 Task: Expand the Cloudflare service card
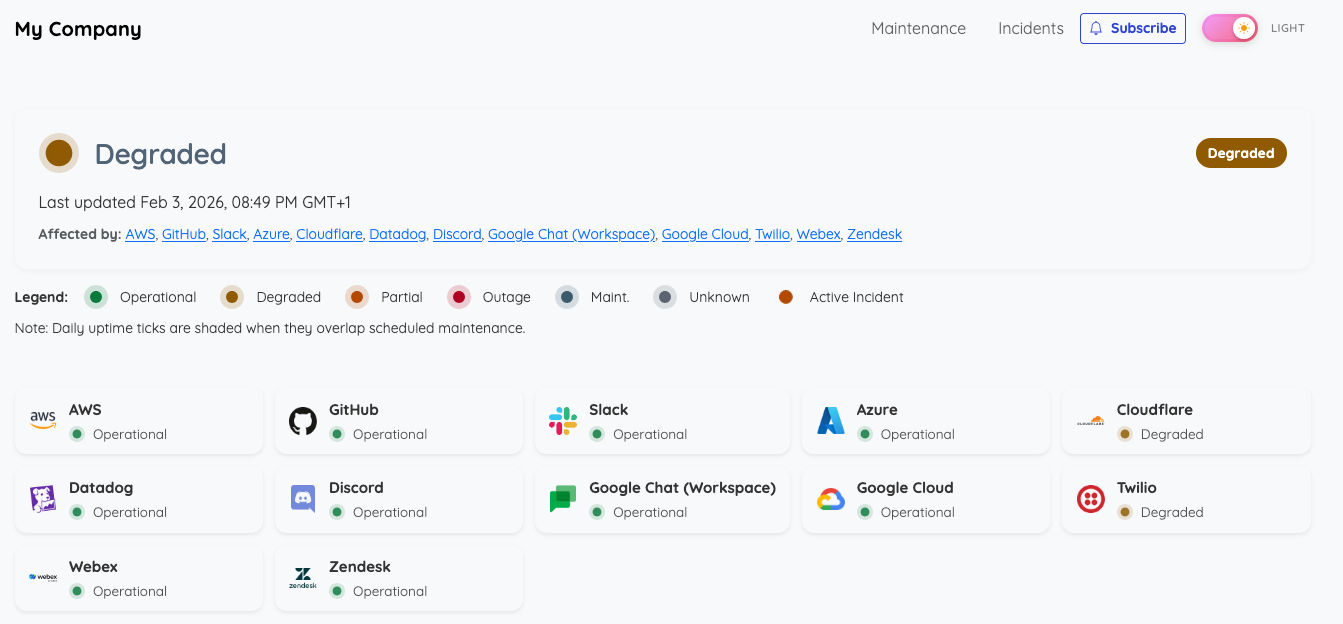(x=1186, y=420)
